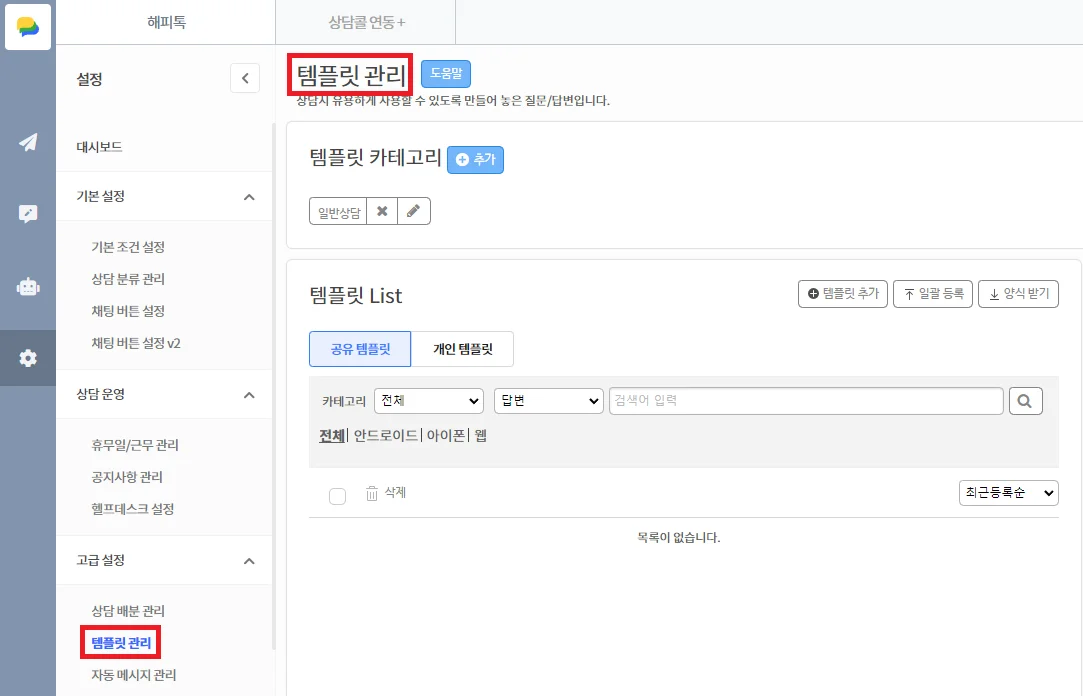
Task: Click the 도움말 help button
Action: point(445,73)
